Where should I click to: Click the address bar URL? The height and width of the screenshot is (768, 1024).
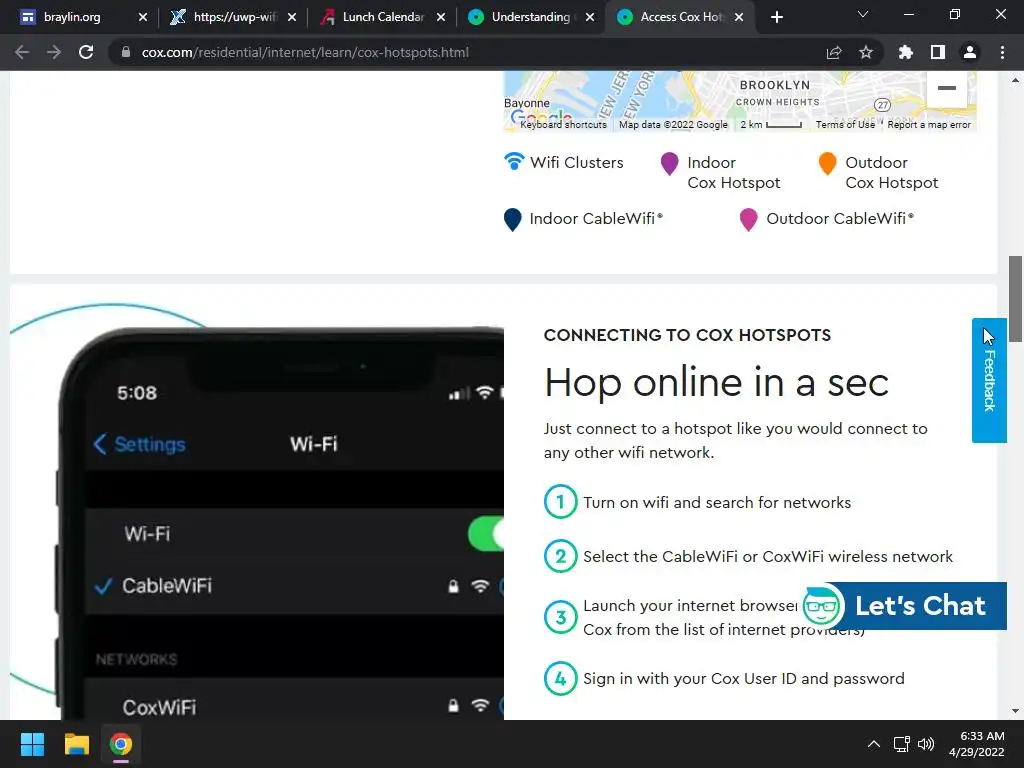coord(305,52)
